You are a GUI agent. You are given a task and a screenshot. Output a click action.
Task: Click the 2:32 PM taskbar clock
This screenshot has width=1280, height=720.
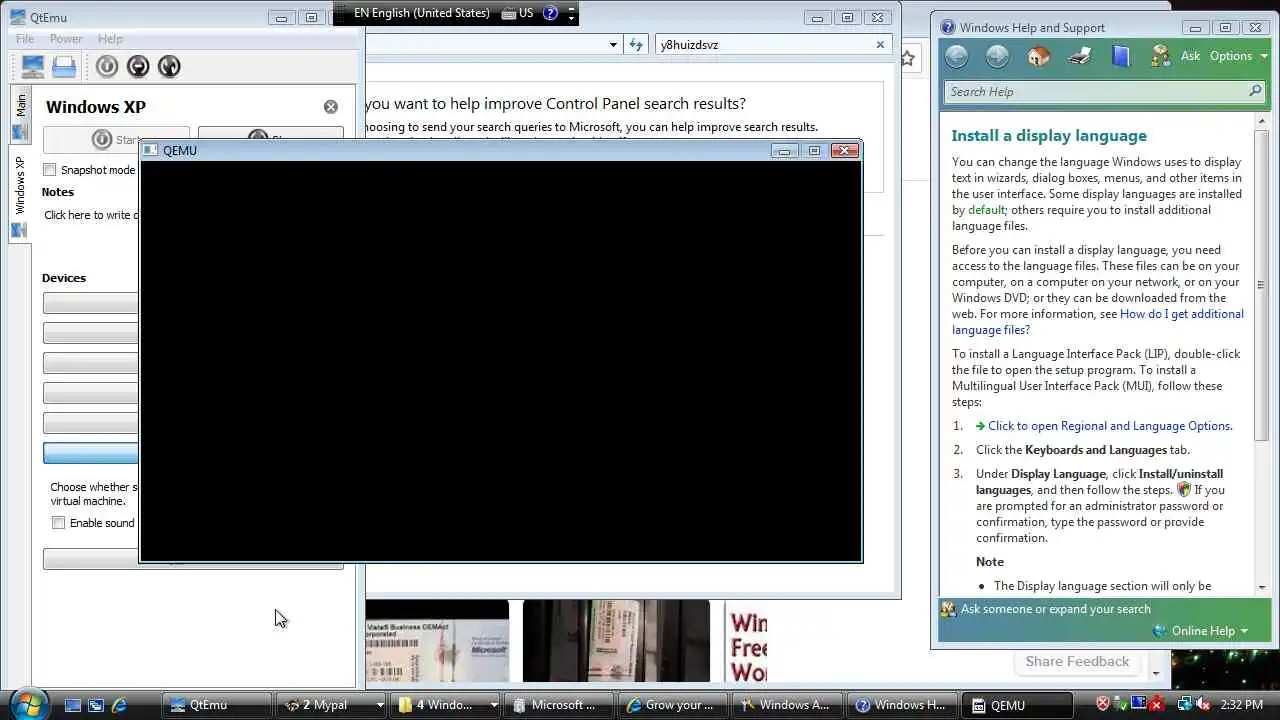(x=1241, y=705)
